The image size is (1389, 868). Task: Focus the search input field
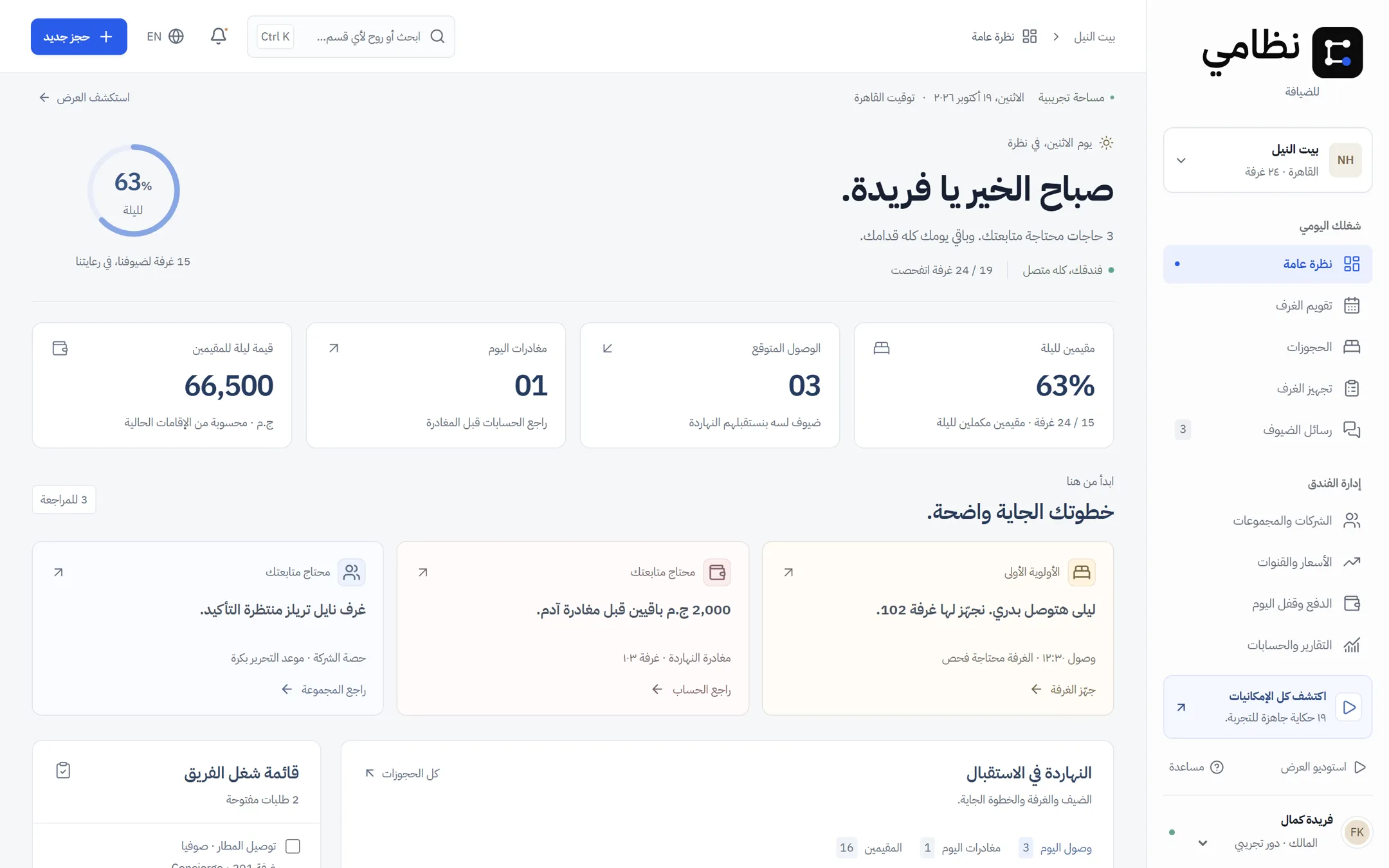(351, 37)
